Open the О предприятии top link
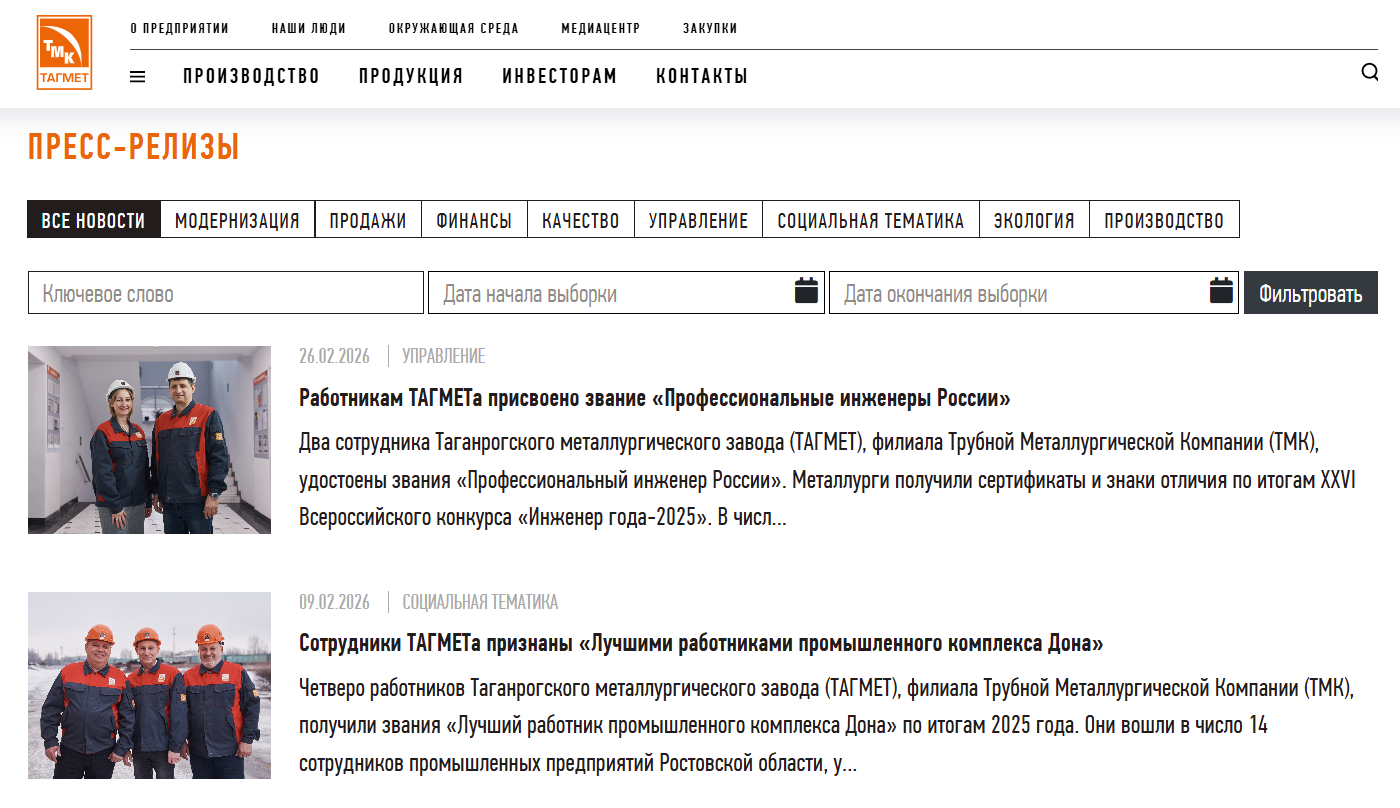Image resolution: width=1400 pixels, height=808 pixels. (x=179, y=28)
